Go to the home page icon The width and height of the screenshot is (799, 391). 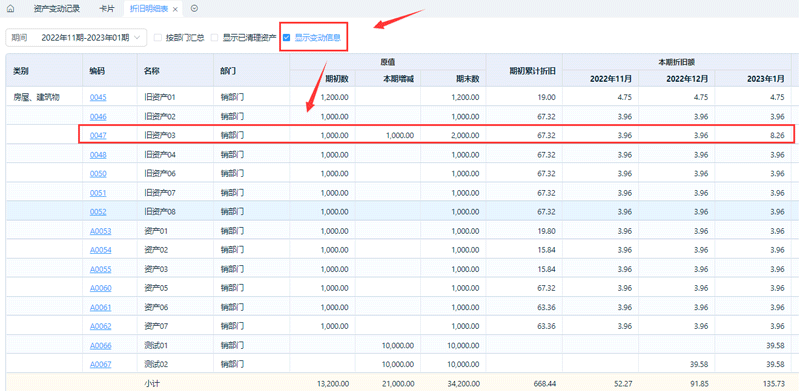[x=11, y=9]
